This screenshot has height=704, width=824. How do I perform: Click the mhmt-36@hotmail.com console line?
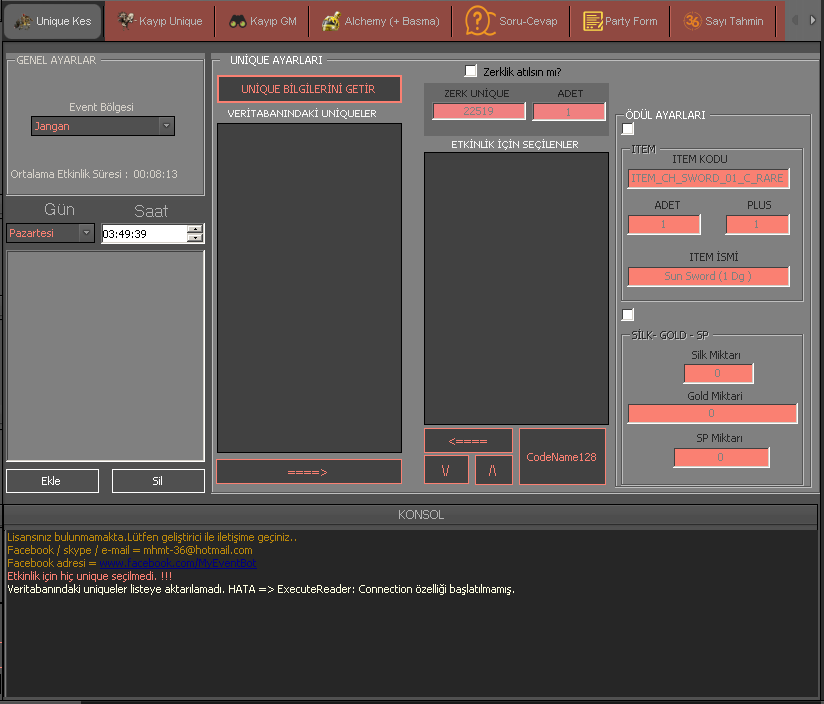click(x=130, y=551)
